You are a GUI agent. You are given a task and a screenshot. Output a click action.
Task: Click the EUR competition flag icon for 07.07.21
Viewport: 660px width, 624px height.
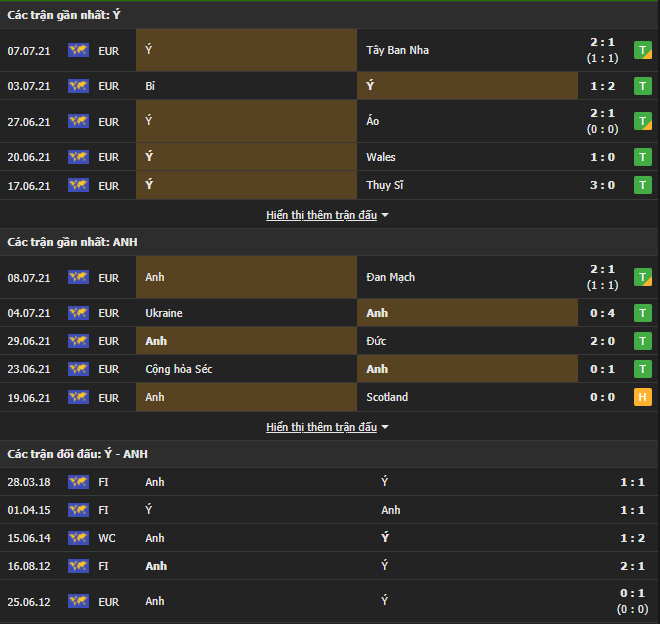(x=78, y=50)
